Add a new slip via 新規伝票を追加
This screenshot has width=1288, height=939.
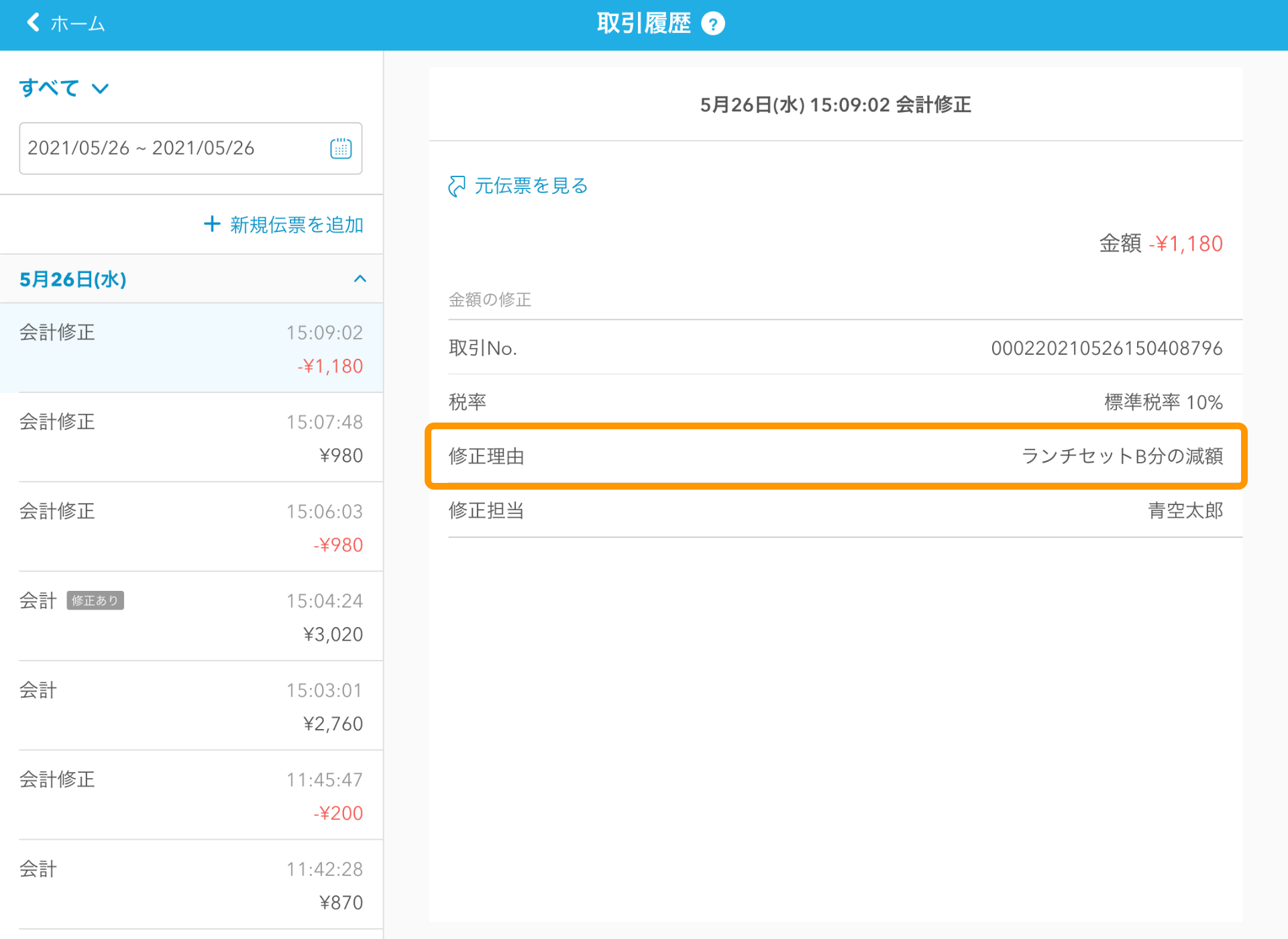point(283,225)
